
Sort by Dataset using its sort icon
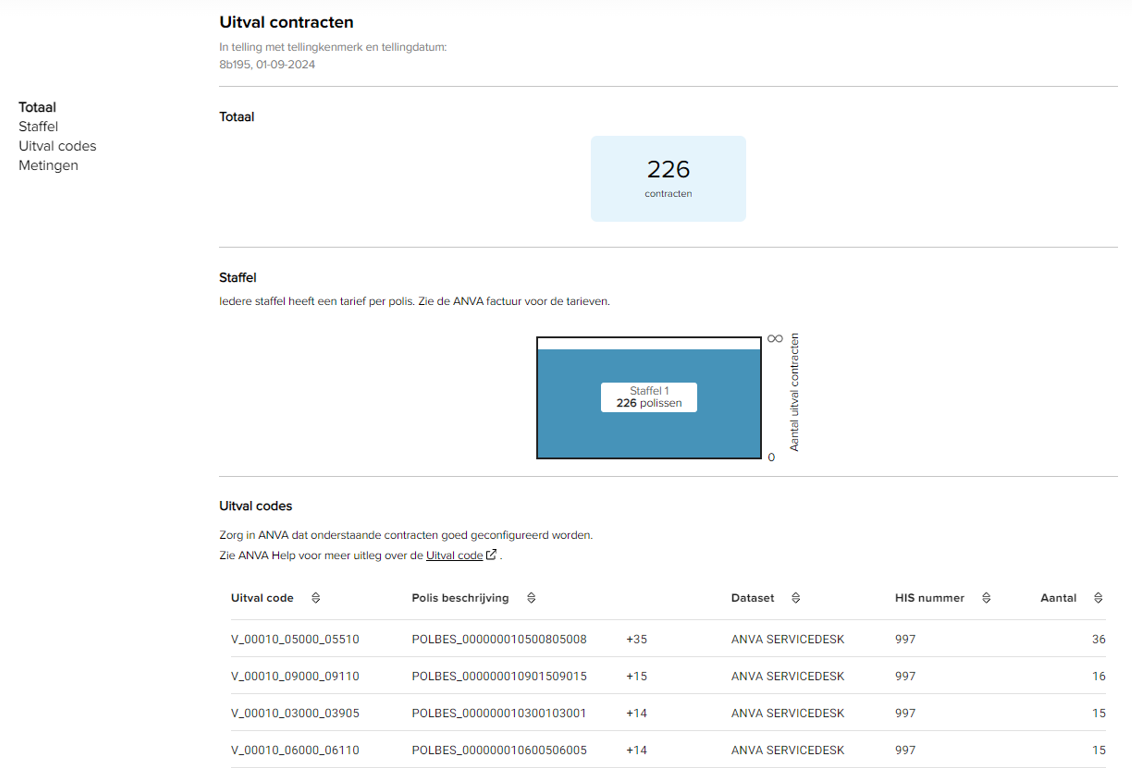coord(796,598)
